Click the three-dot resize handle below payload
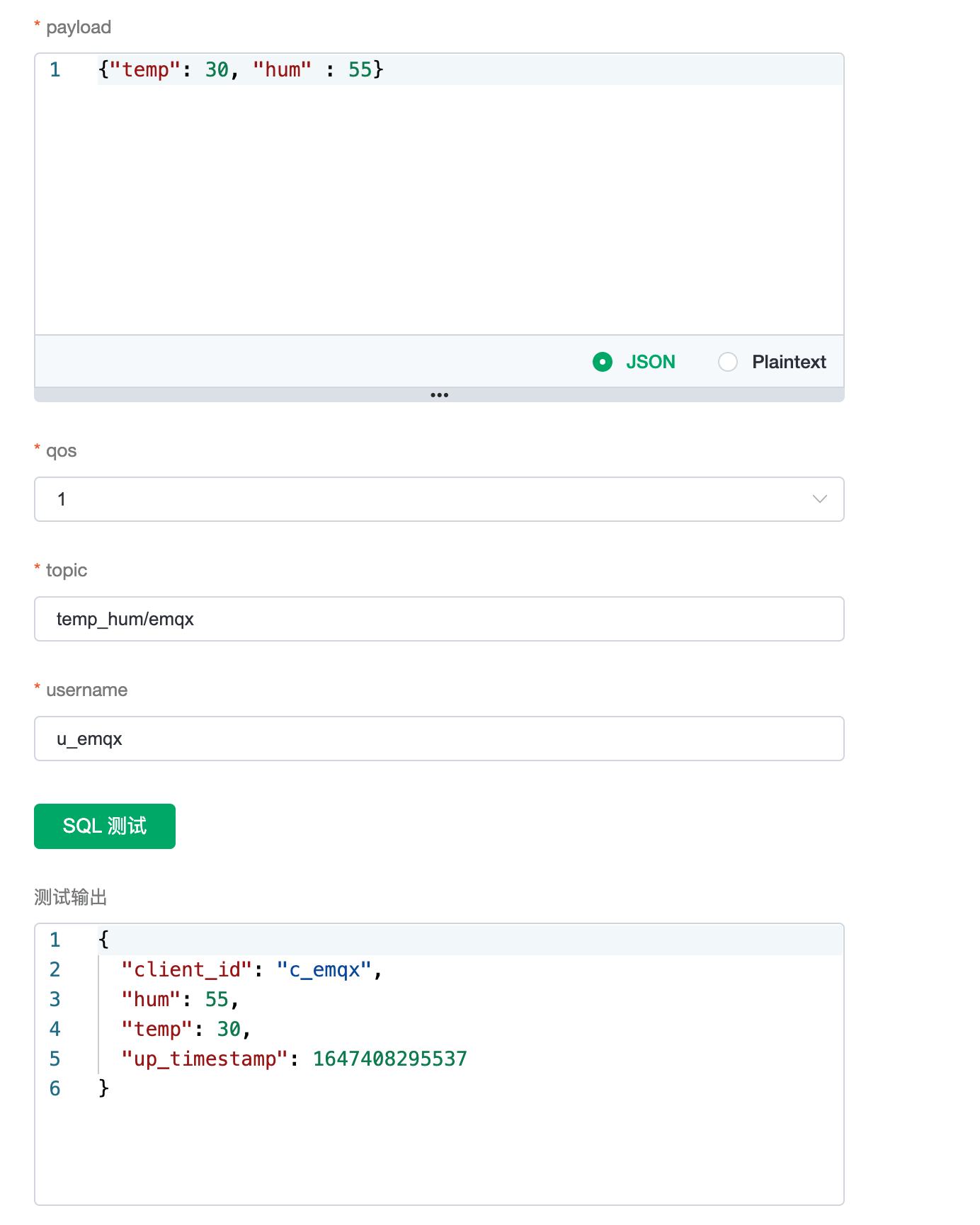Viewport: 980px width, 1225px height. [x=439, y=395]
